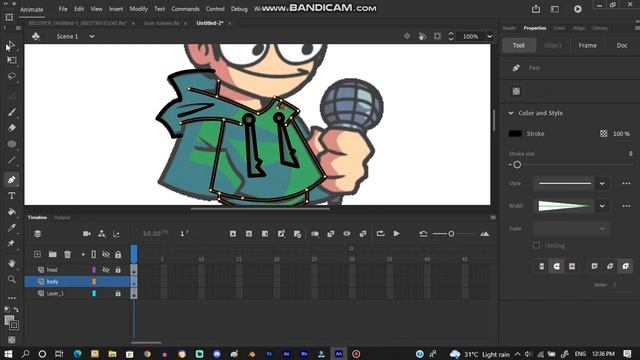Viewport: 640px width, 360px height.
Task: Delete layer with trash icon
Action: (x=68, y=254)
